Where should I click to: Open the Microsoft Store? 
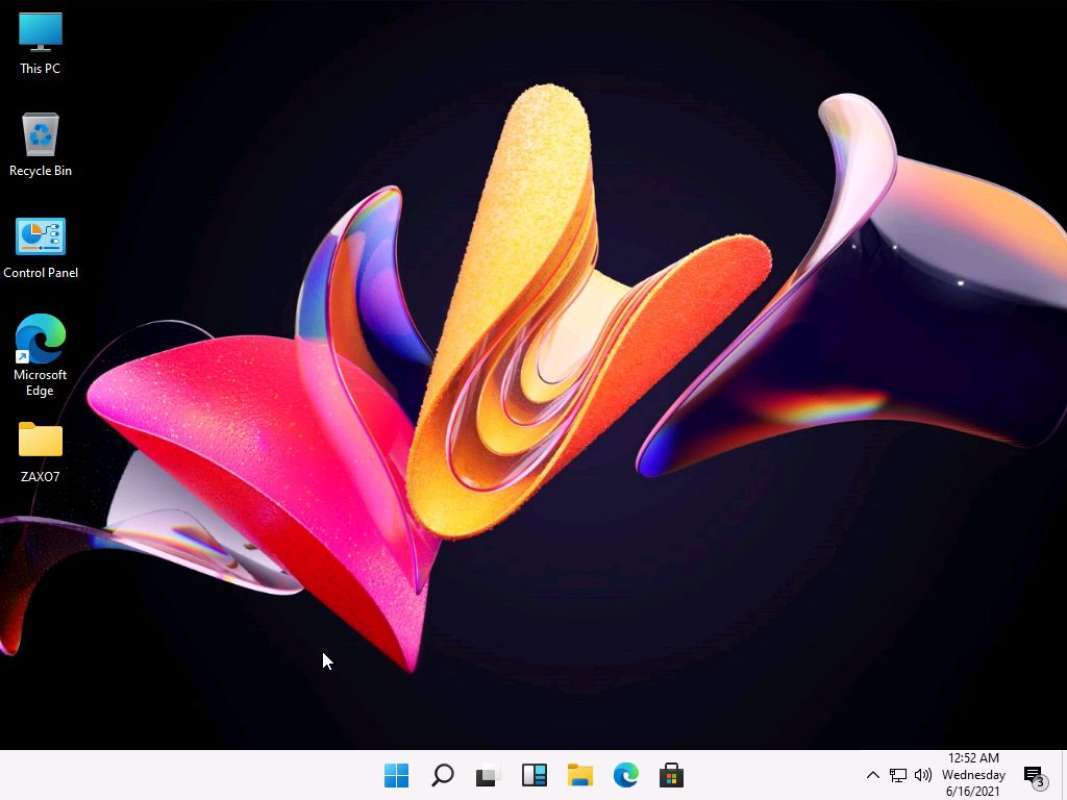(670, 775)
